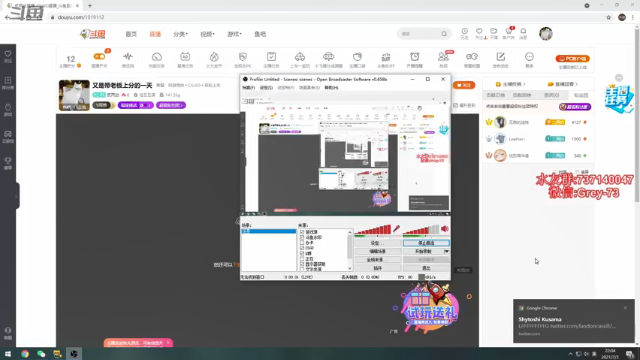Viewport: 640px width, 360px height.
Task: Go to the 首页 home navigation item
Action: click(131, 34)
